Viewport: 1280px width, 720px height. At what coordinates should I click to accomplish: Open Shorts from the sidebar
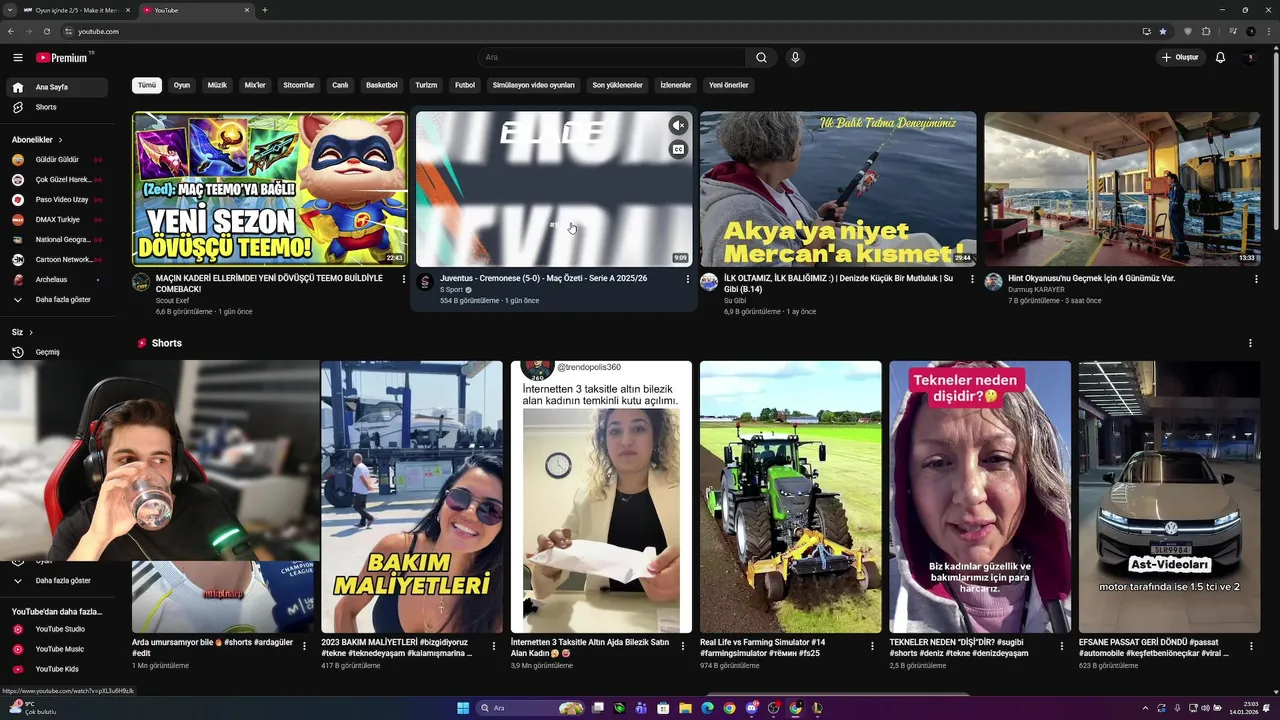pos(55,107)
